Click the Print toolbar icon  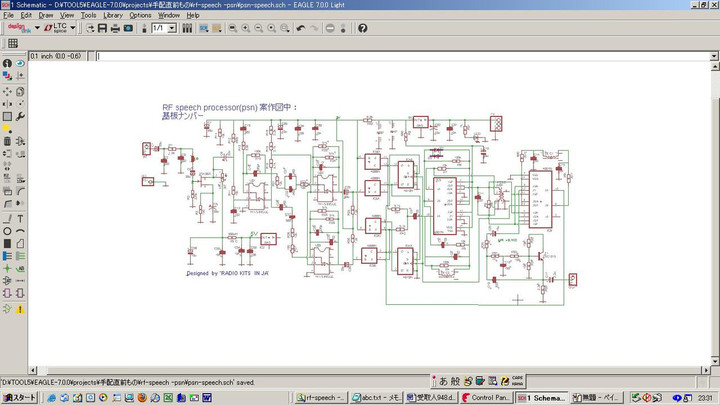114,28
